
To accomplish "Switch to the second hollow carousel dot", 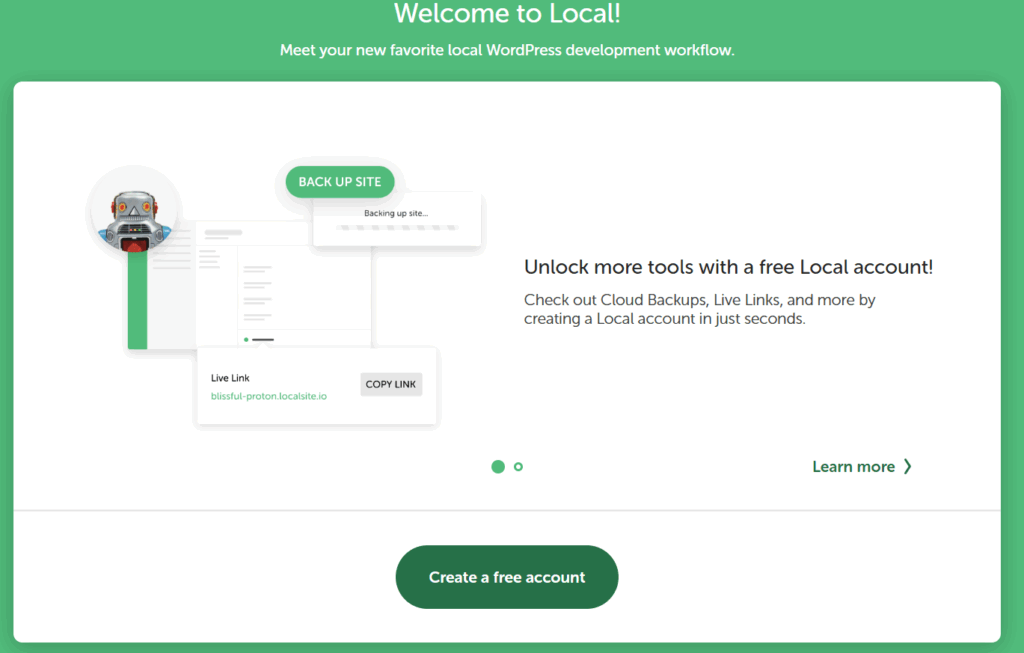I will [x=518, y=466].
